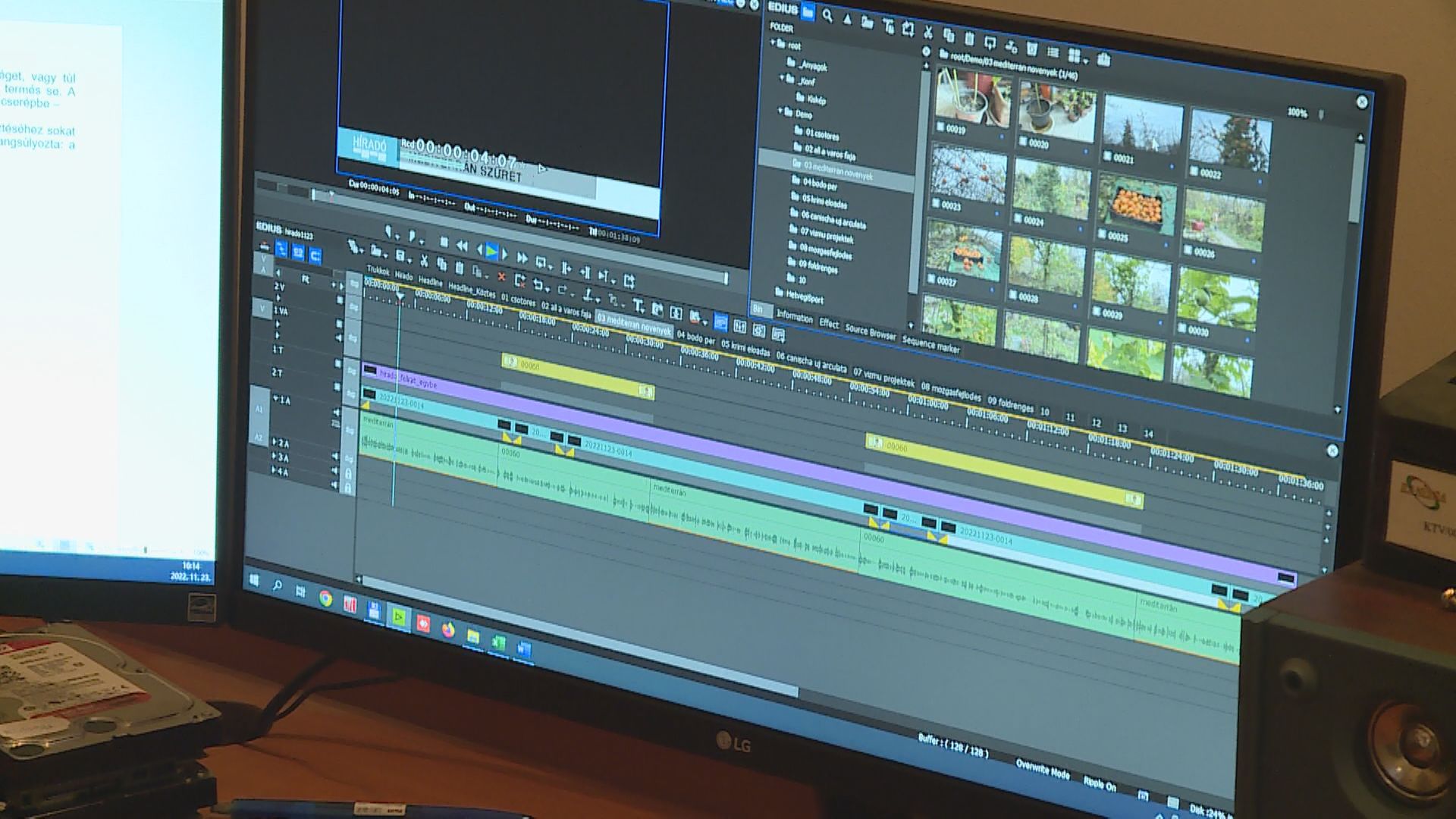Screen dimensions: 1456x819
Task: Collapse the 1 A audio track
Action: [x=275, y=398]
